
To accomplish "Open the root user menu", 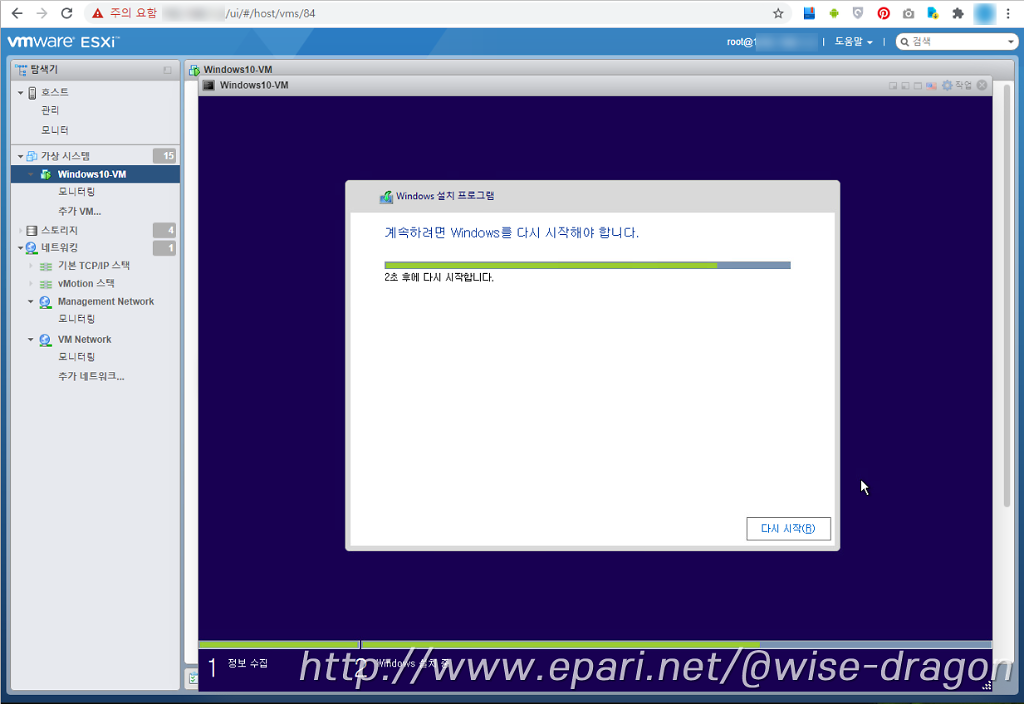I will point(771,42).
